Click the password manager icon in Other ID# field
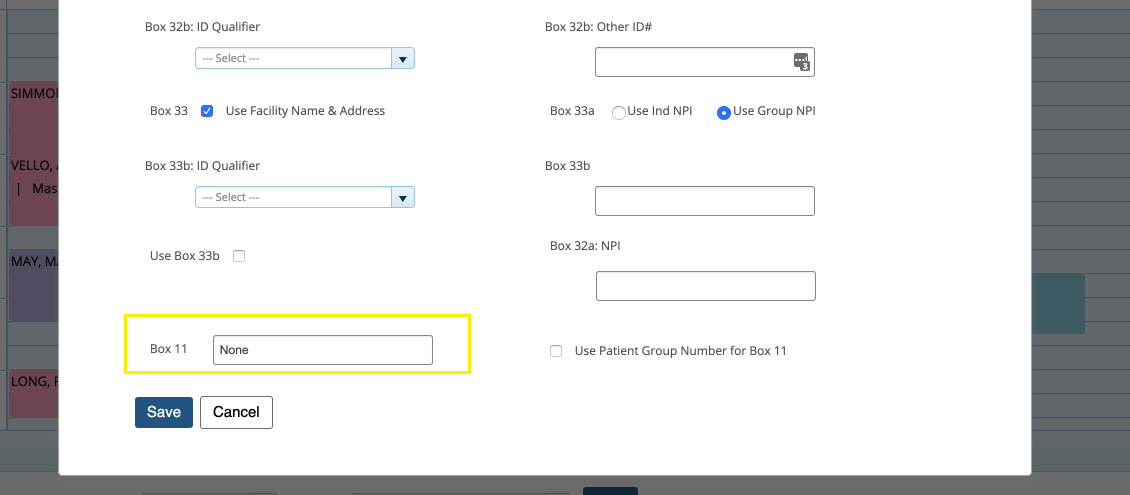Image resolution: width=1130 pixels, height=495 pixels. click(801, 62)
